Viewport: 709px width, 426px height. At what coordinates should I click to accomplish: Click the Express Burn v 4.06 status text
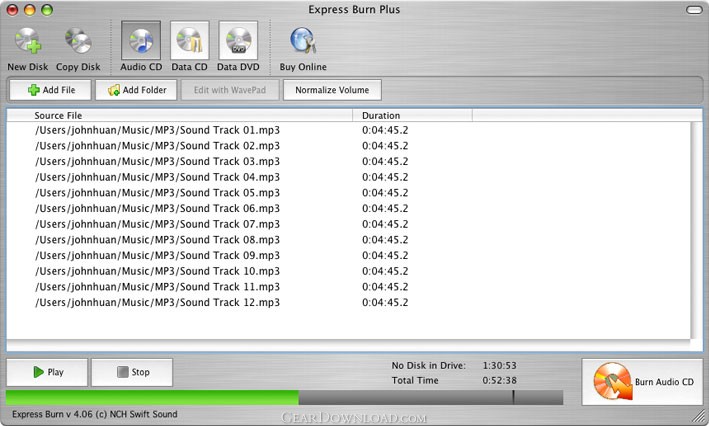click(95, 414)
